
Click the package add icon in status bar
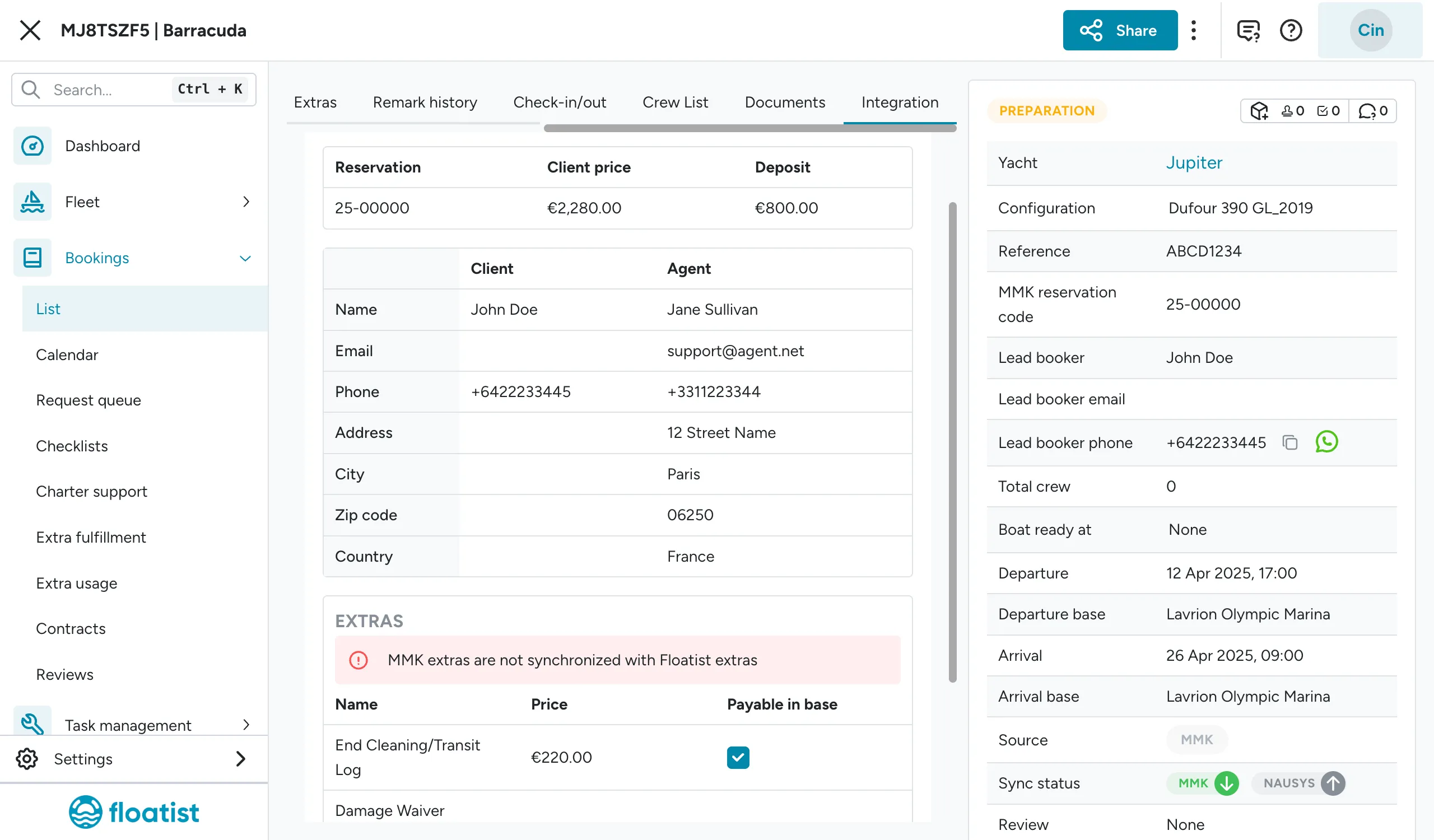[1259, 111]
